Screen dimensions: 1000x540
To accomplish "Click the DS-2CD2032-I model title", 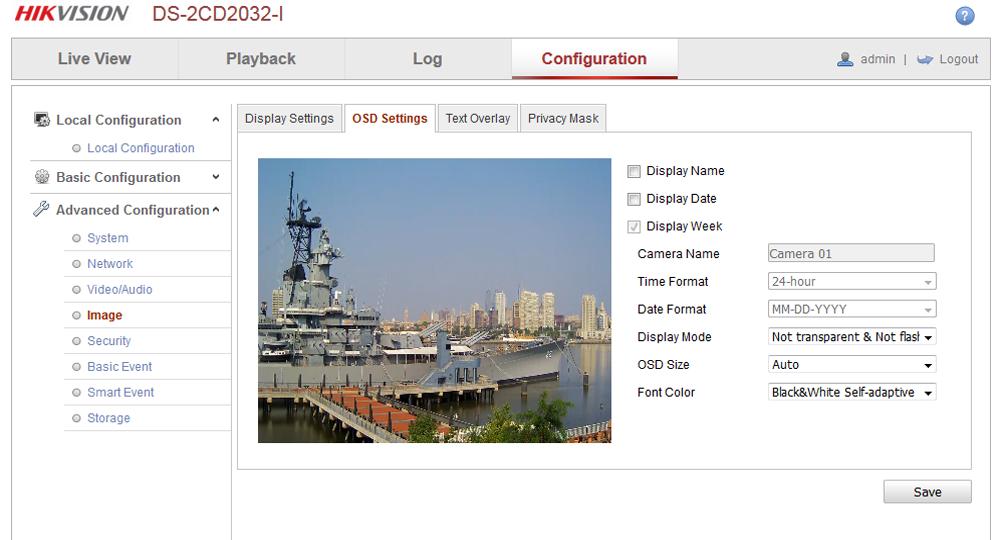I will pos(217,14).
